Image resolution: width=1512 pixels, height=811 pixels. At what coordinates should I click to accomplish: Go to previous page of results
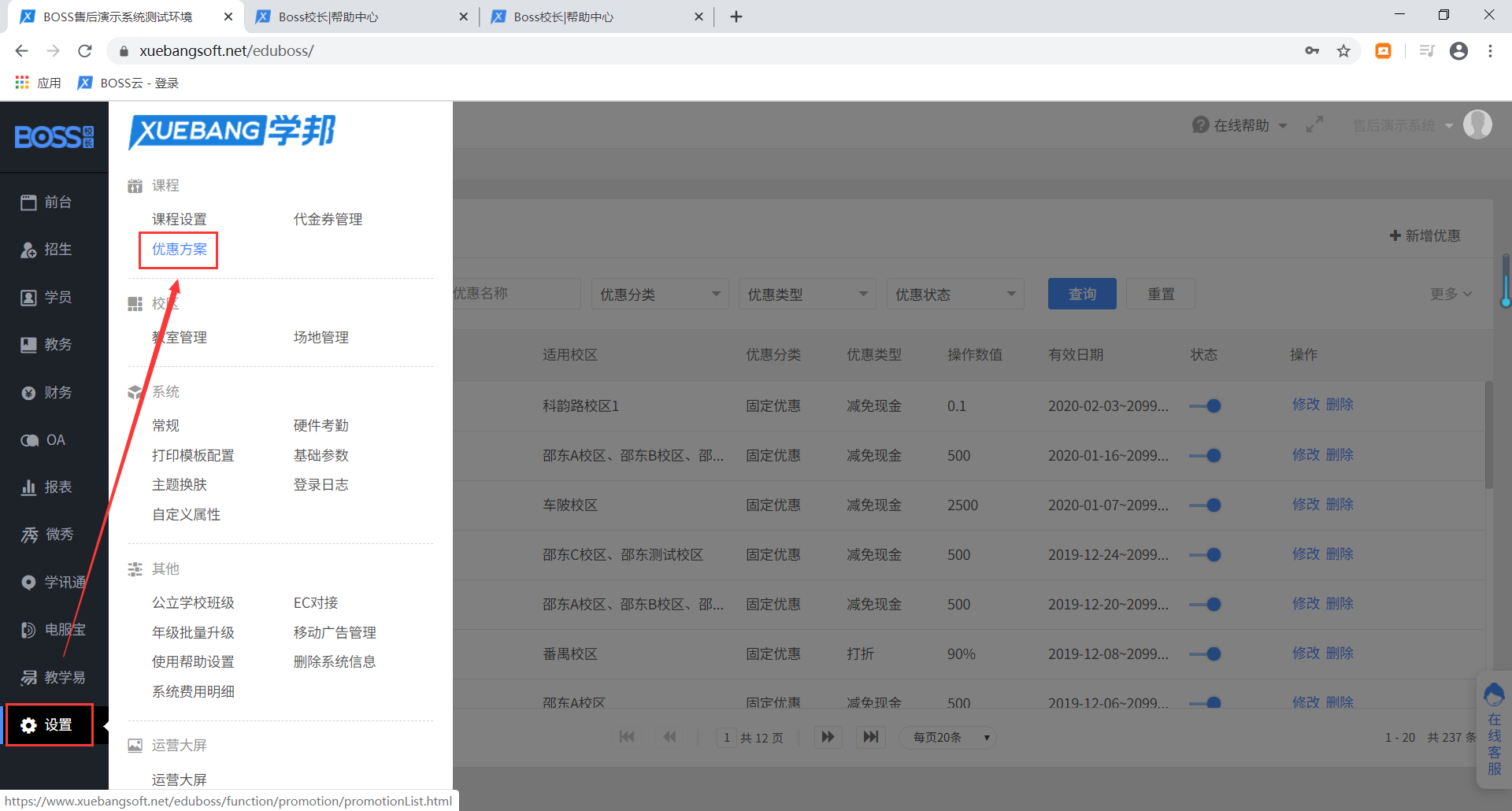pos(669,737)
